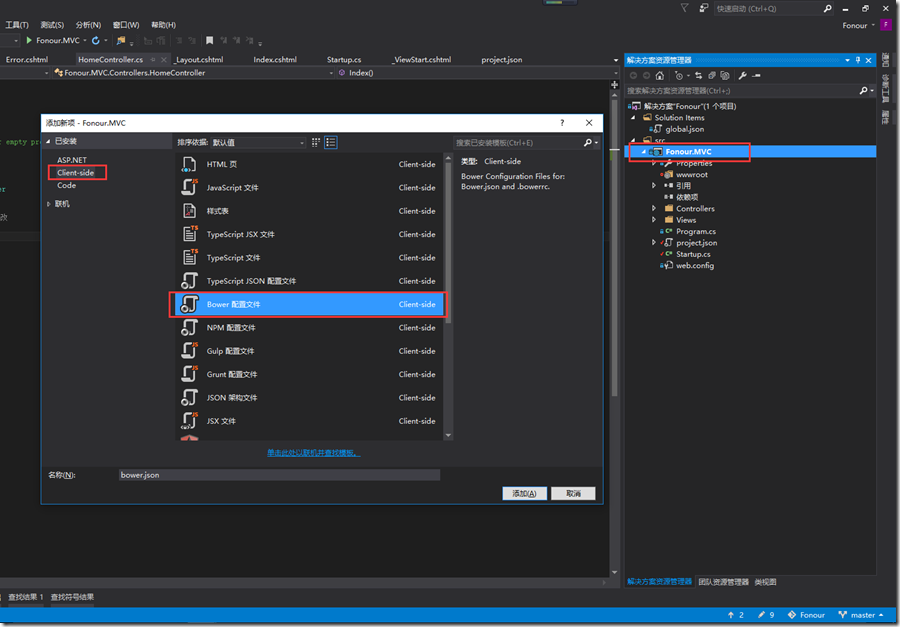Click search magnifier in template search box
Viewport: 900px width, 627px height.
pyautogui.click(x=588, y=142)
